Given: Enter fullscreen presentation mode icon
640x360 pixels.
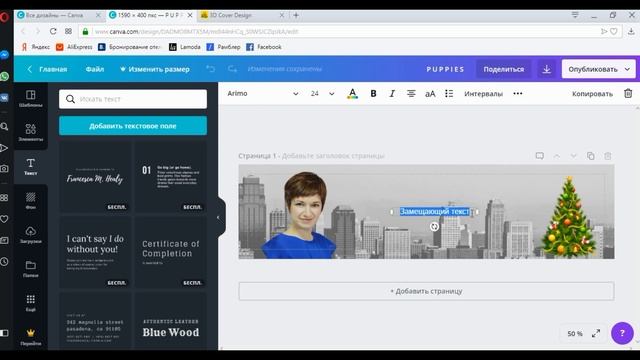Looking at the screenshot, I should [596, 333].
